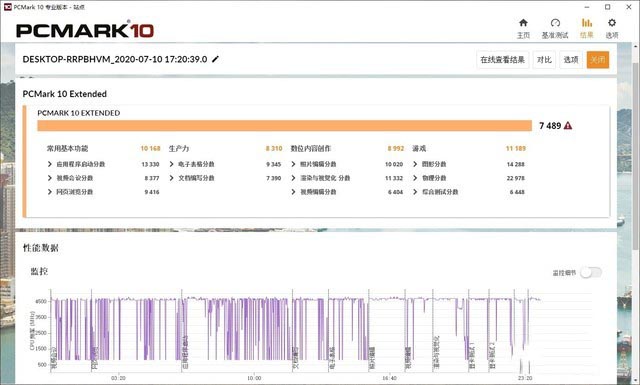This screenshot has height=385, width=640.
Task: Click the 生产力 heading
Action: 179,149
